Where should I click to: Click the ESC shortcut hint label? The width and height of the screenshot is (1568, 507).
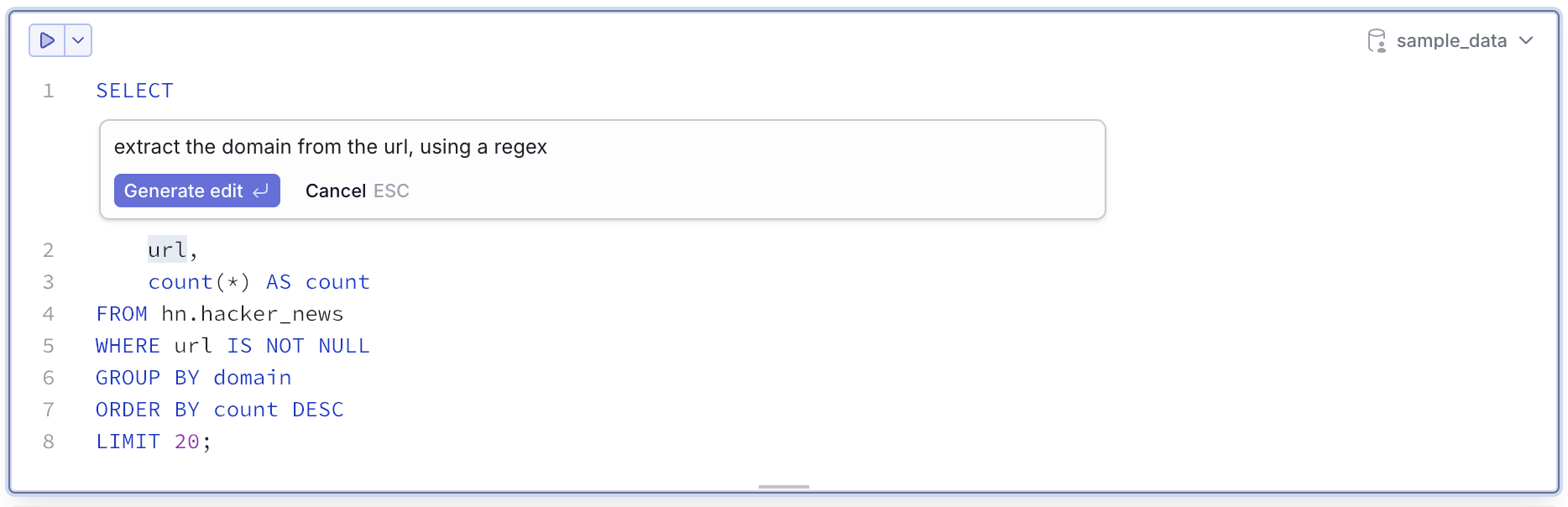[391, 191]
